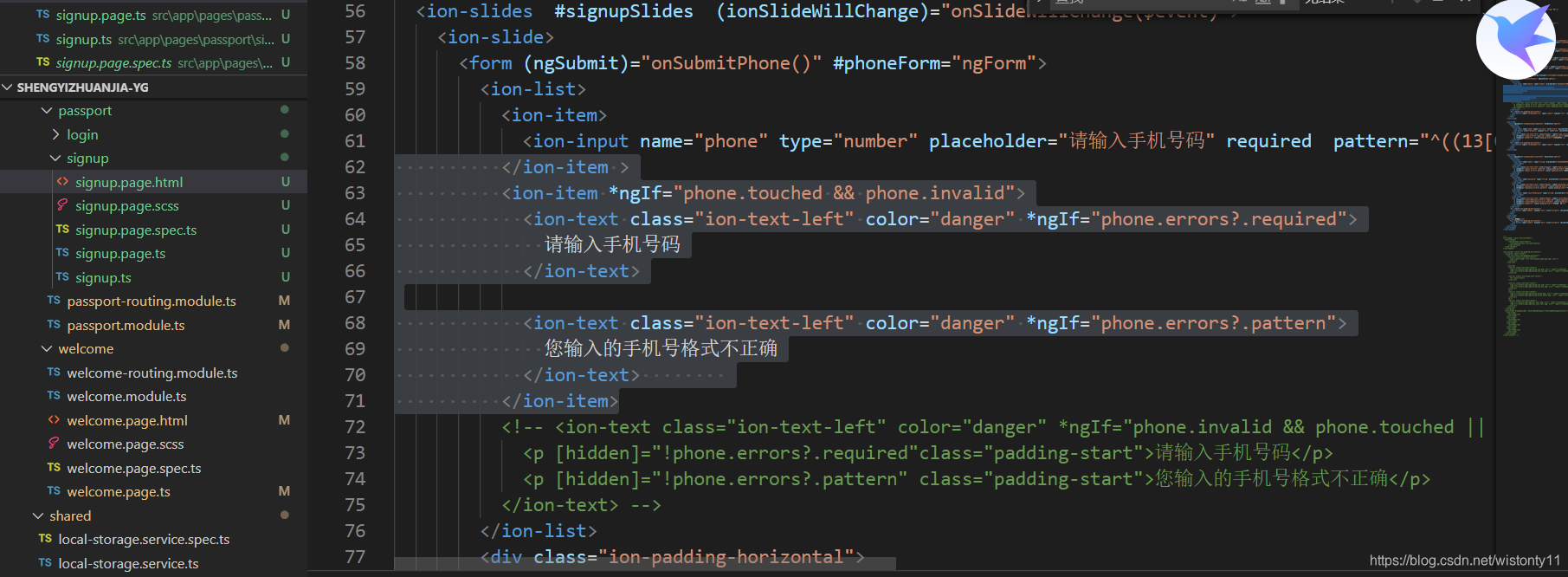1568x577 pixels.
Task: Click phone.errors?.required on line 64
Action: [1218, 219]
